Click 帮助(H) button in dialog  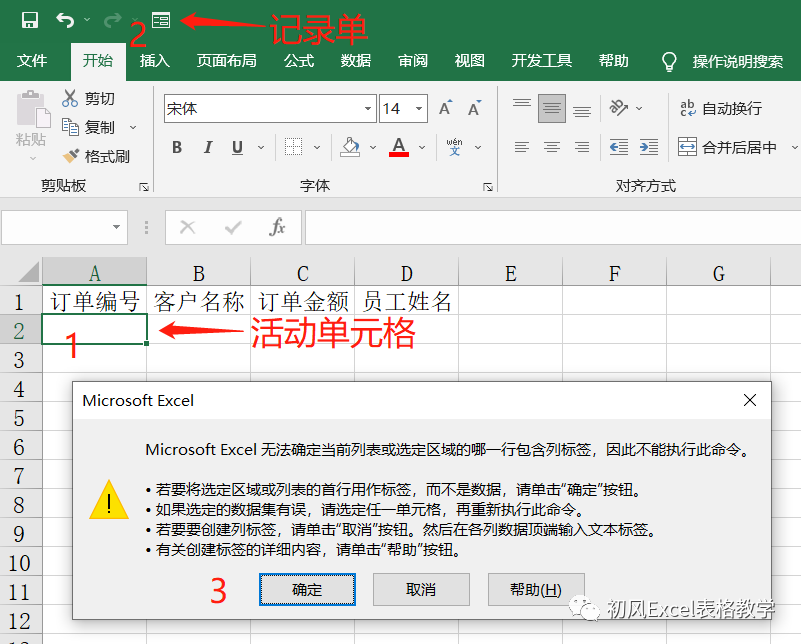(536, 589)
